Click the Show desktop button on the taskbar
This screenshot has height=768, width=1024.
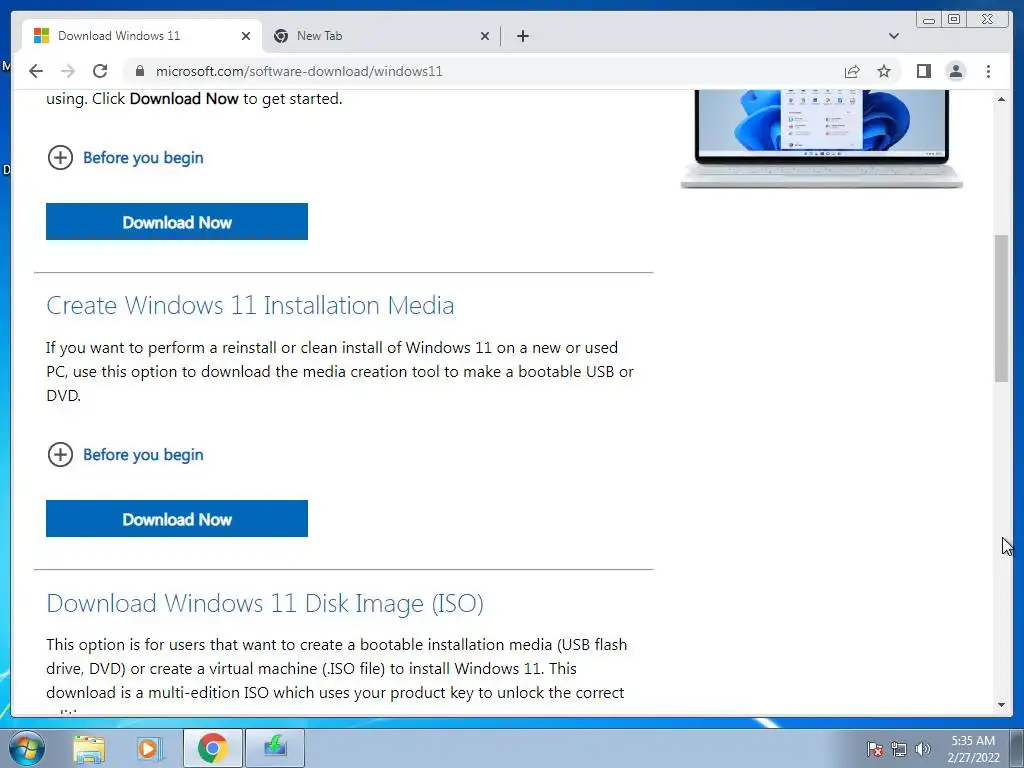click(1016, 748)
